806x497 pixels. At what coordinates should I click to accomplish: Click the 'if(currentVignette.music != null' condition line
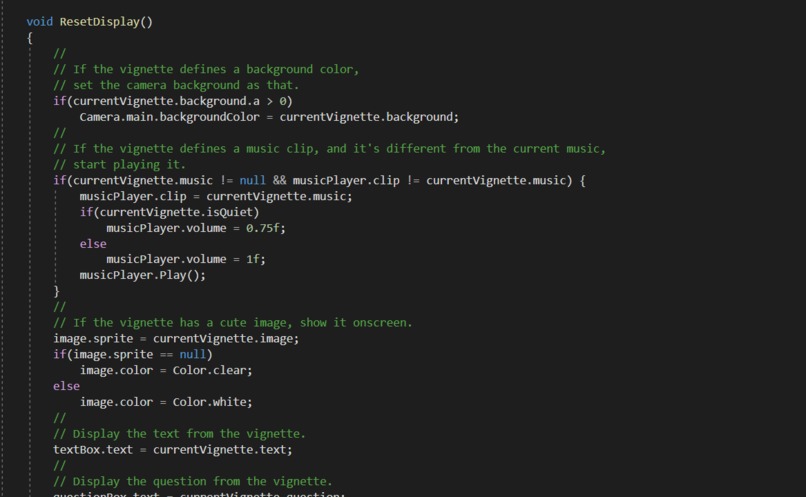[x=319, y=181]
